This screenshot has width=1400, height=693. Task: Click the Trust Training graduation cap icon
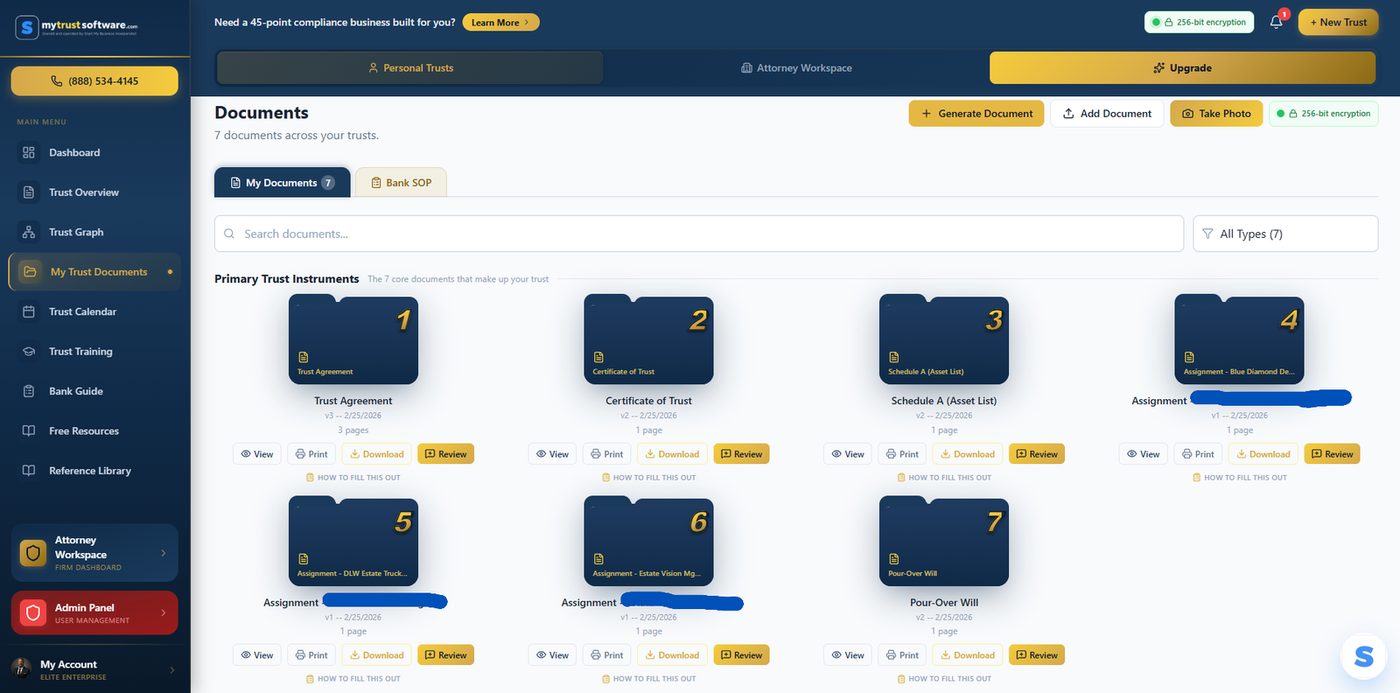pyautogui.click(x=29, y=351)
